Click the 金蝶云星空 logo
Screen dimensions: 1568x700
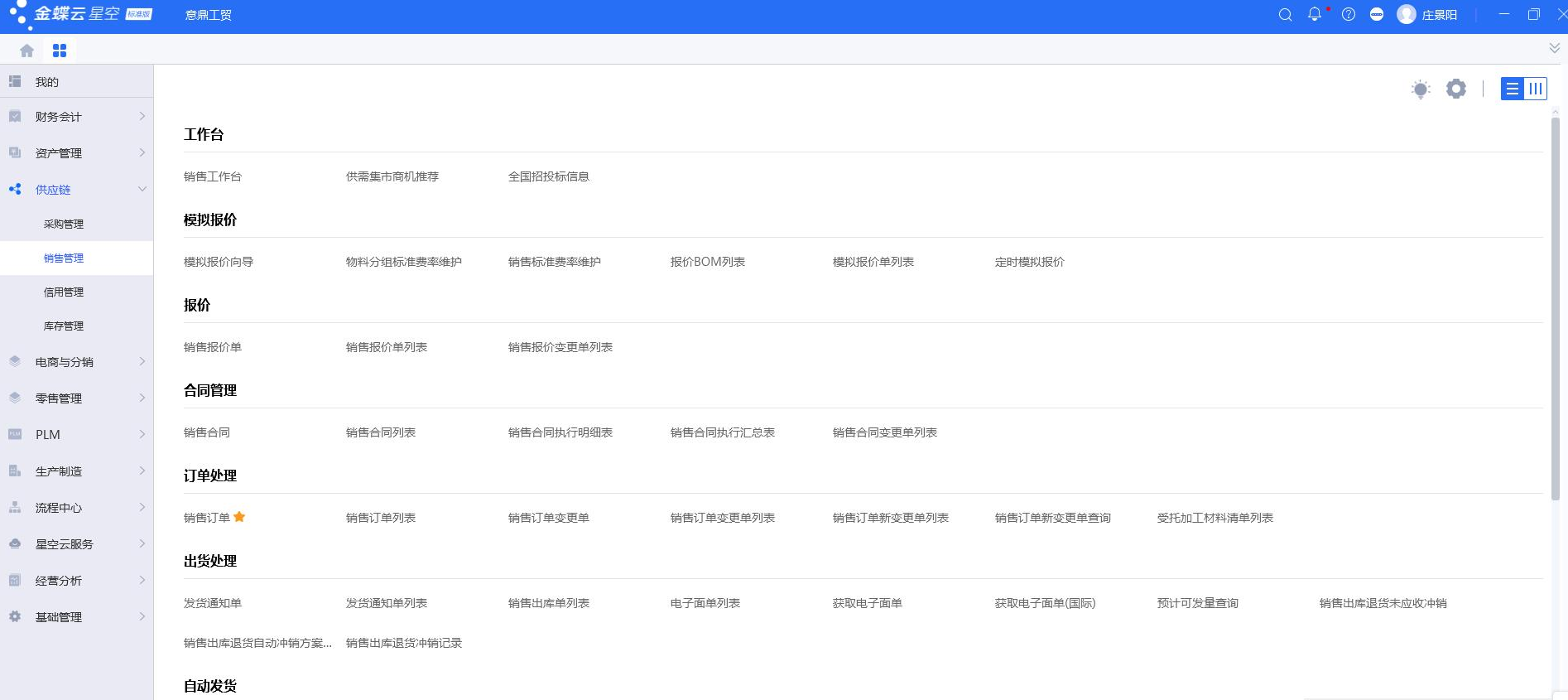80,15
